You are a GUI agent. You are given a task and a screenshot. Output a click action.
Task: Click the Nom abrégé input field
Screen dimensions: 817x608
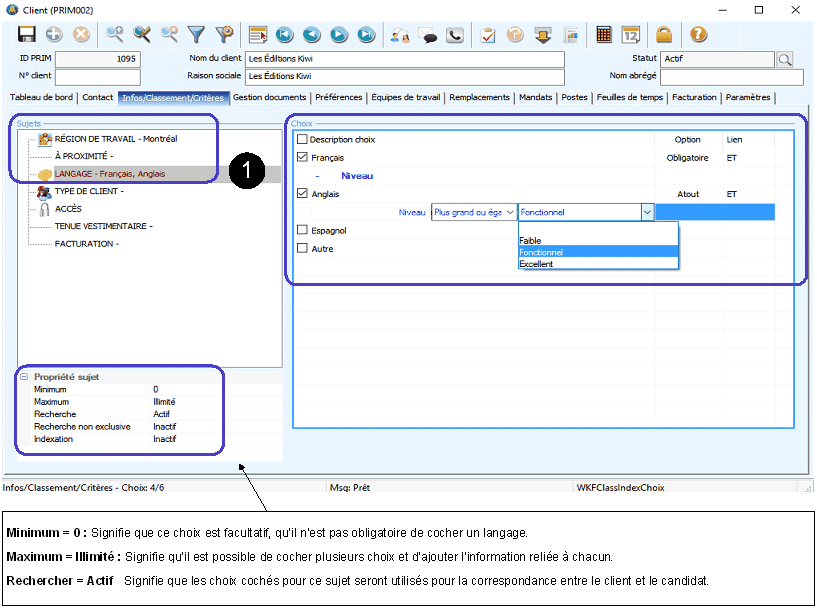[731, 76]
